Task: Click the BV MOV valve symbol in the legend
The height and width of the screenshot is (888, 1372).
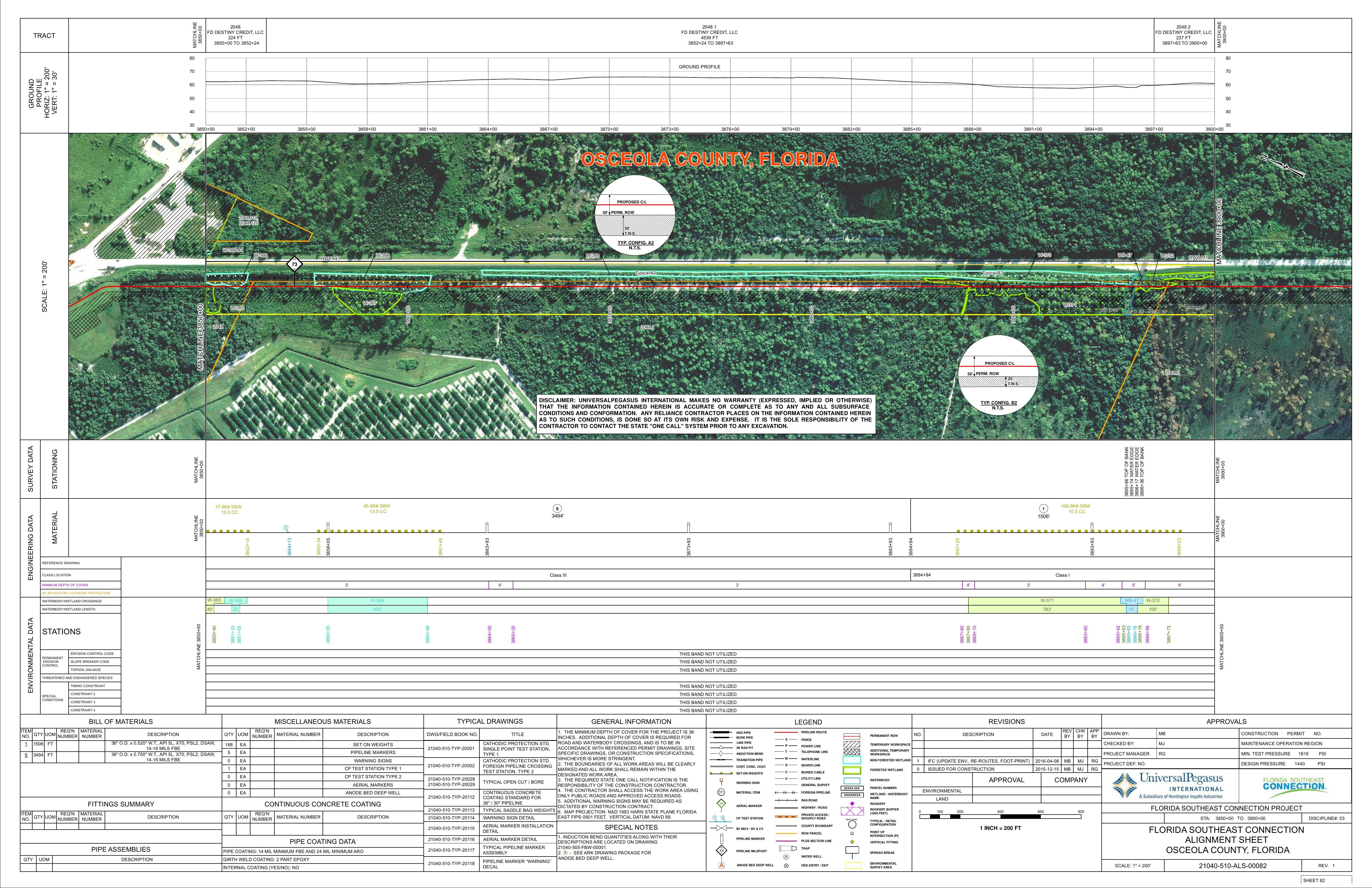Action: 721,829
